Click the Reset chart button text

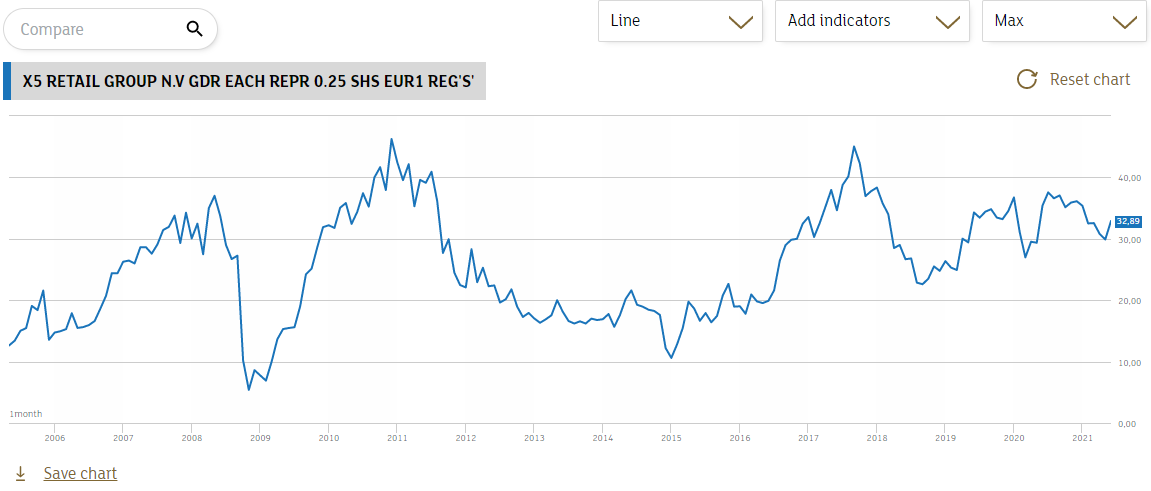coord(1090,79)
